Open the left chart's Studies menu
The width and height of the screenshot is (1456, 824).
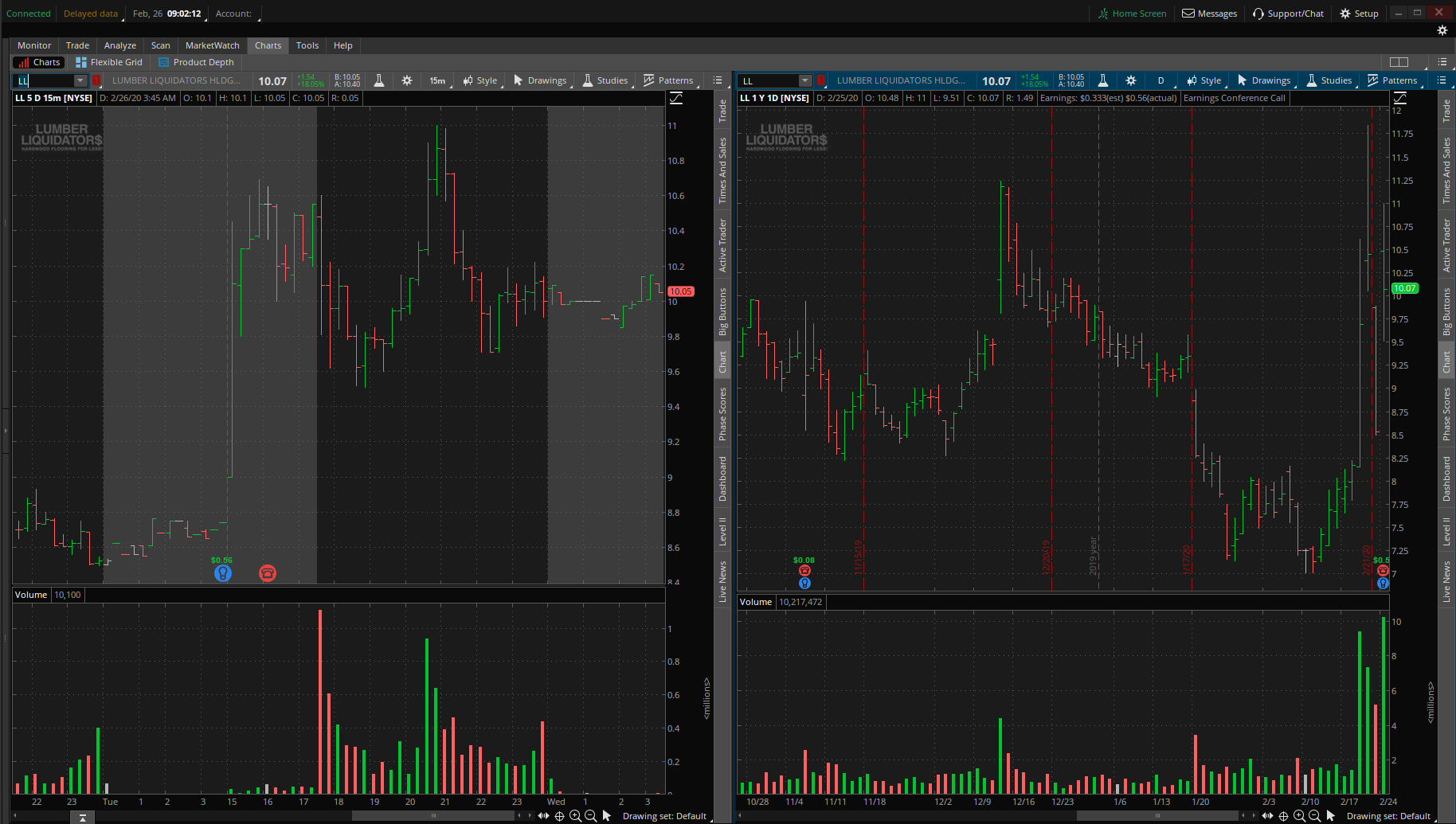point(606,80)
